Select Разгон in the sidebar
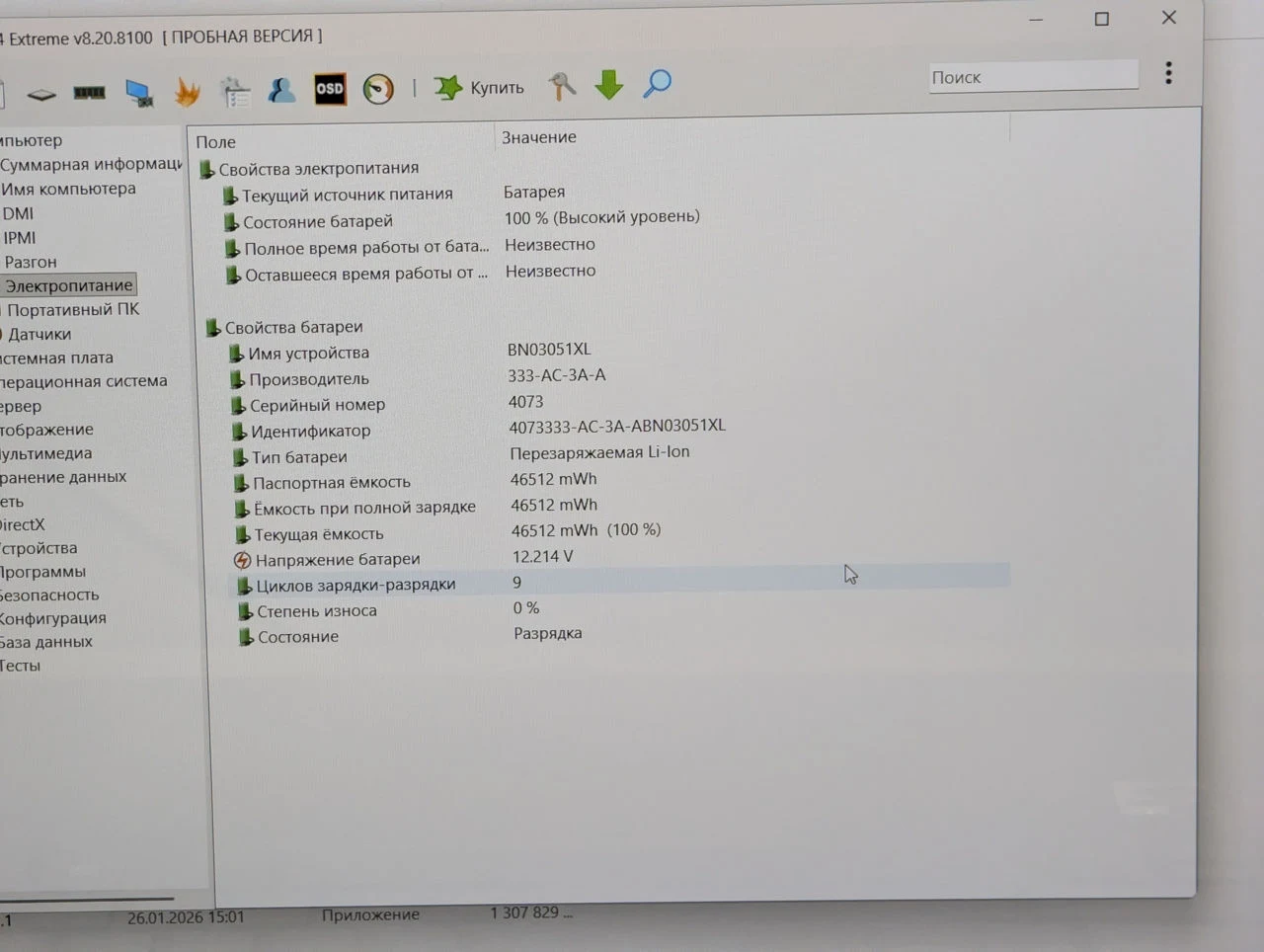This screenshot has height=952, width=1264. (x=31, y=262)
